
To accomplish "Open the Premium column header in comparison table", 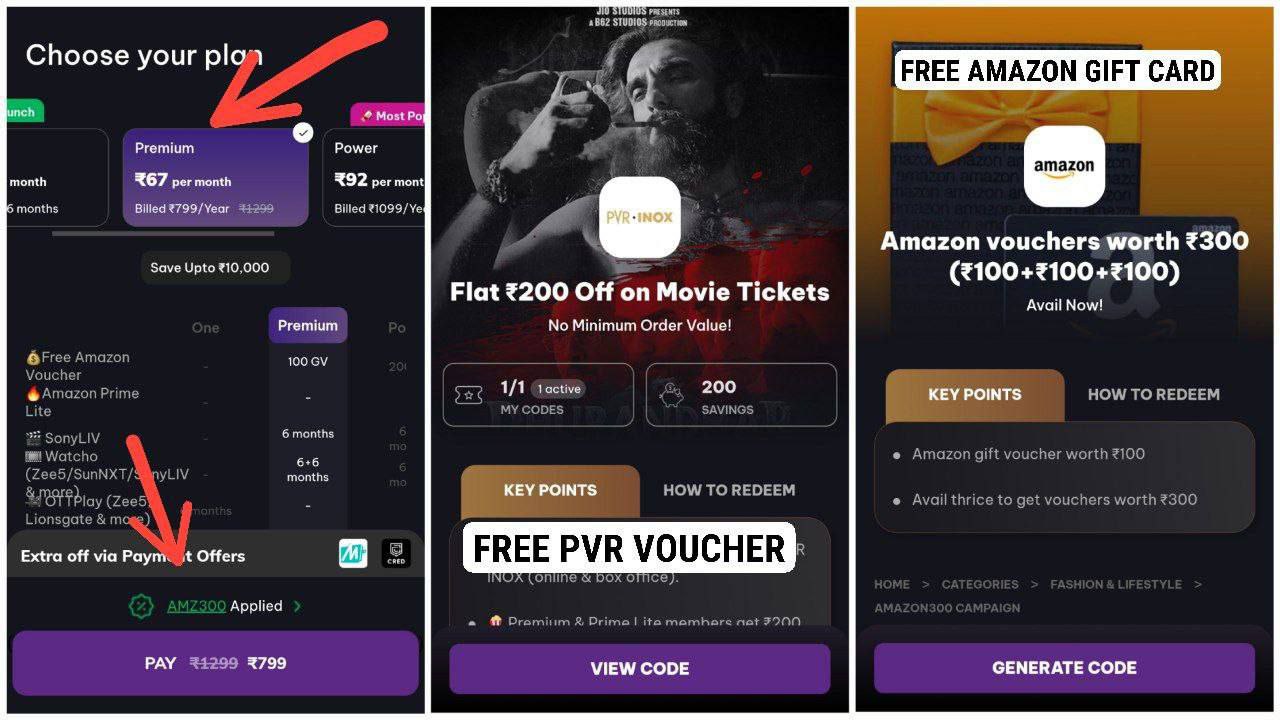I will coord(308,325).
